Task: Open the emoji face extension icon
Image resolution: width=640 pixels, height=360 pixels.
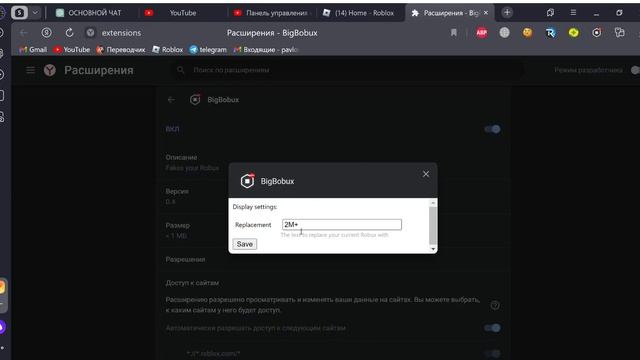Action: tap(527, 33)
